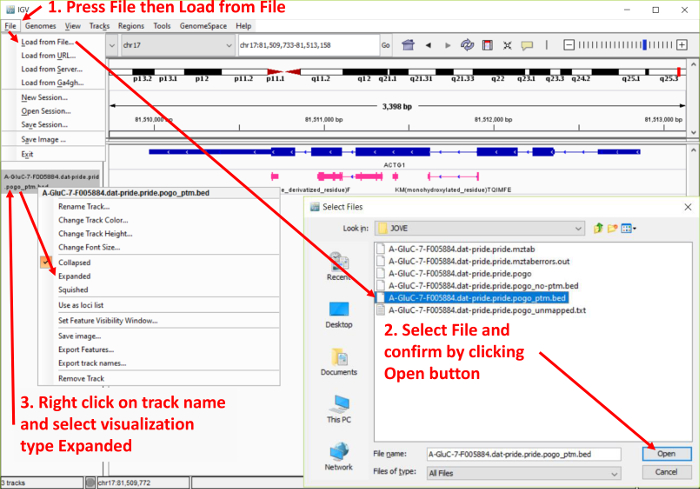
Task: Click the locus text field showing chr17:81,509,733
Action: 308,45
